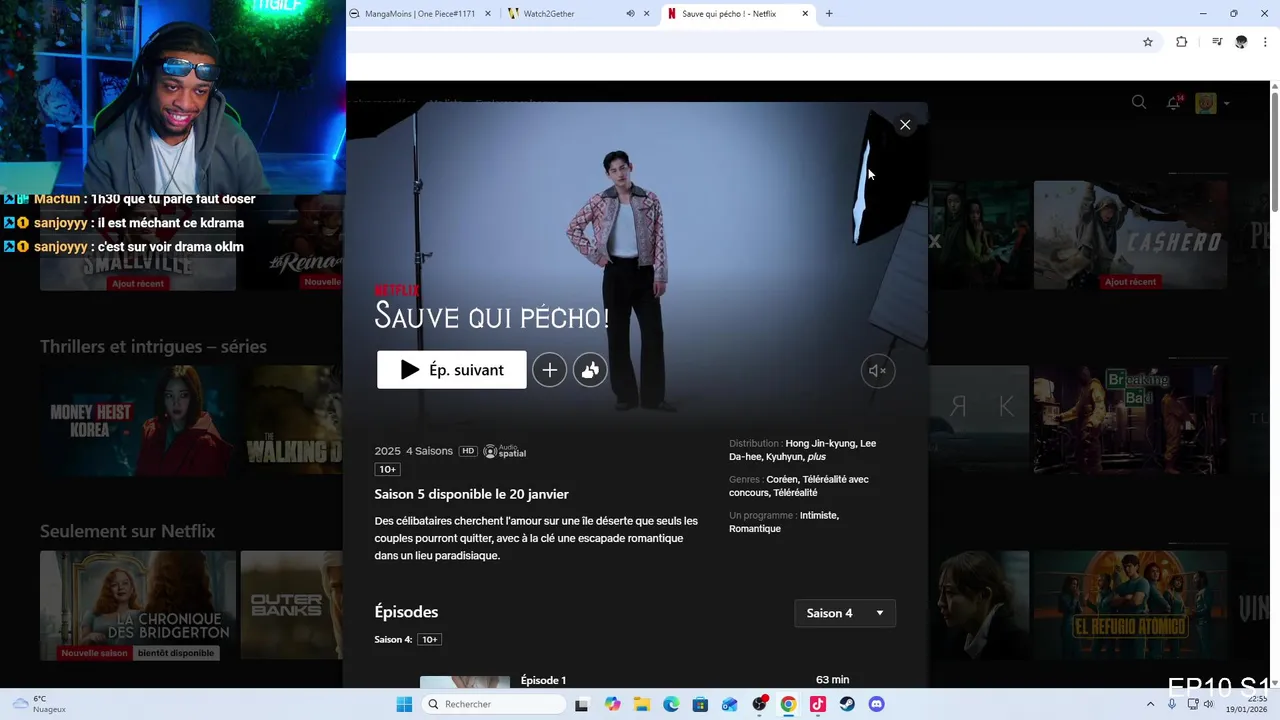Bookmark this page with star icon
Image resolution: width=1280 pixels, height=720 pixels.
coord(1148,42)
